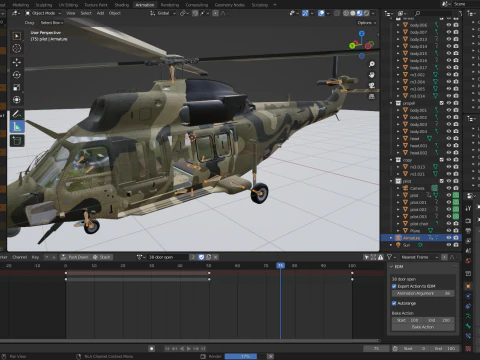Uncheck the Autorange checkbox
Viewport: 480px width, 360px height.
(x=394, y=303)
